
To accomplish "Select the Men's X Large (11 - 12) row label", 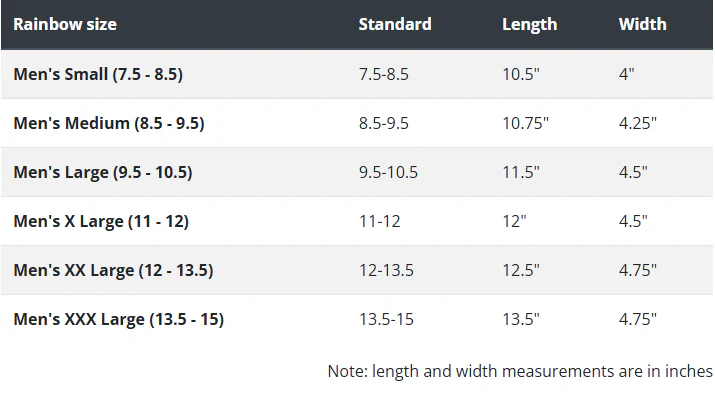I will tap(101, 222).
